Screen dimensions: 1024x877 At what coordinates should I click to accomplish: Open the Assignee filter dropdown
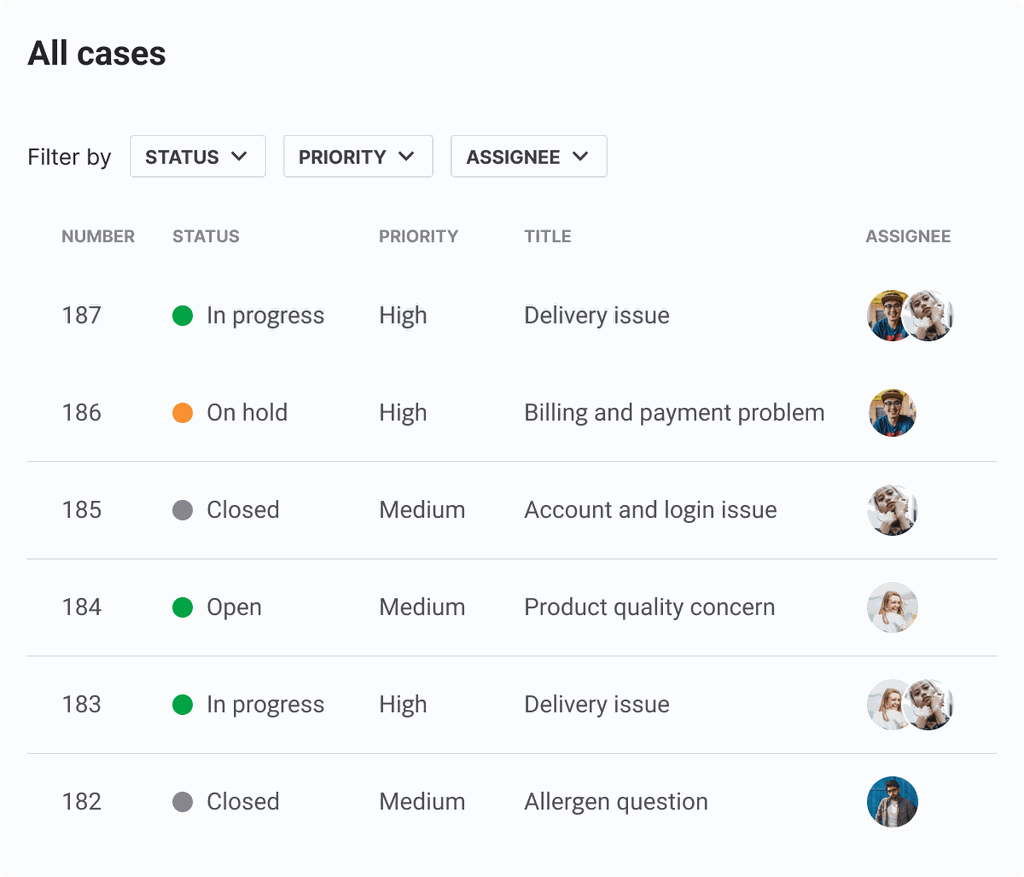(528, 157)
